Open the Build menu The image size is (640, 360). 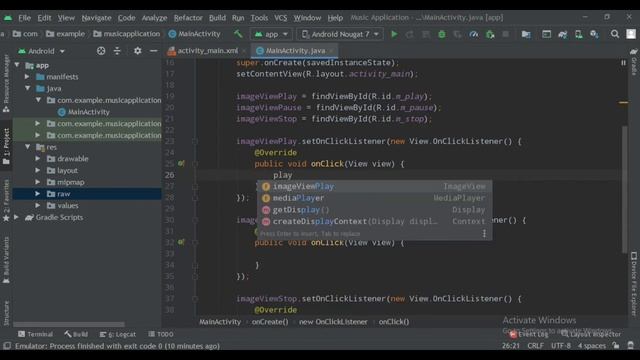point(217,18)
